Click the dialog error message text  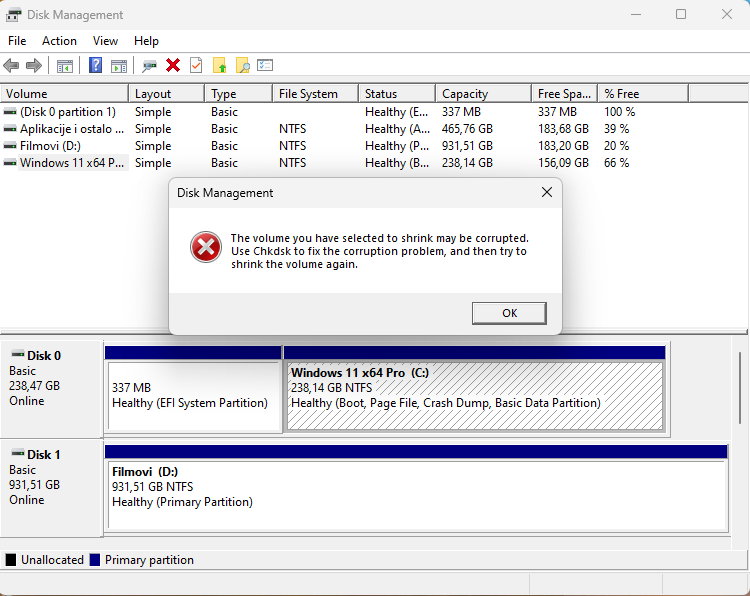tap(380, 251)
